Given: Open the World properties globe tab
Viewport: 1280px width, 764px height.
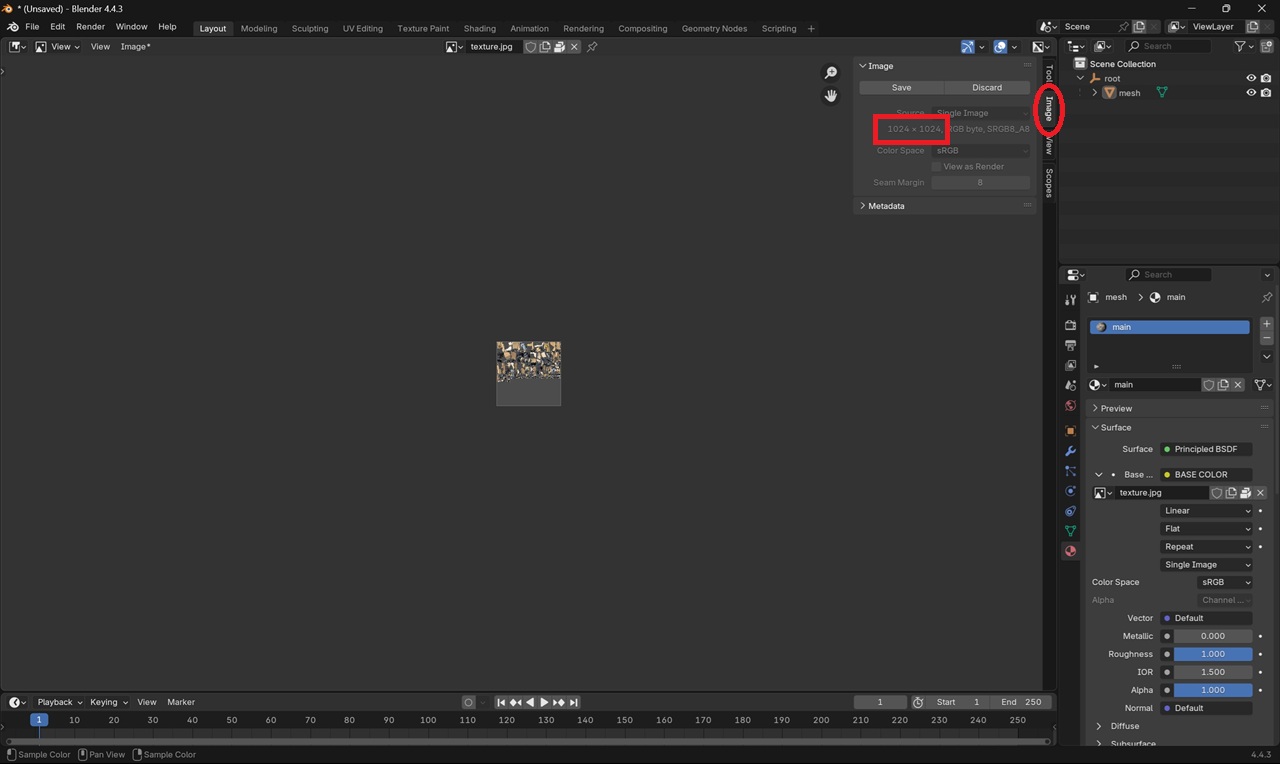Looking at the screenshot, I should (x=1070, y=406).
